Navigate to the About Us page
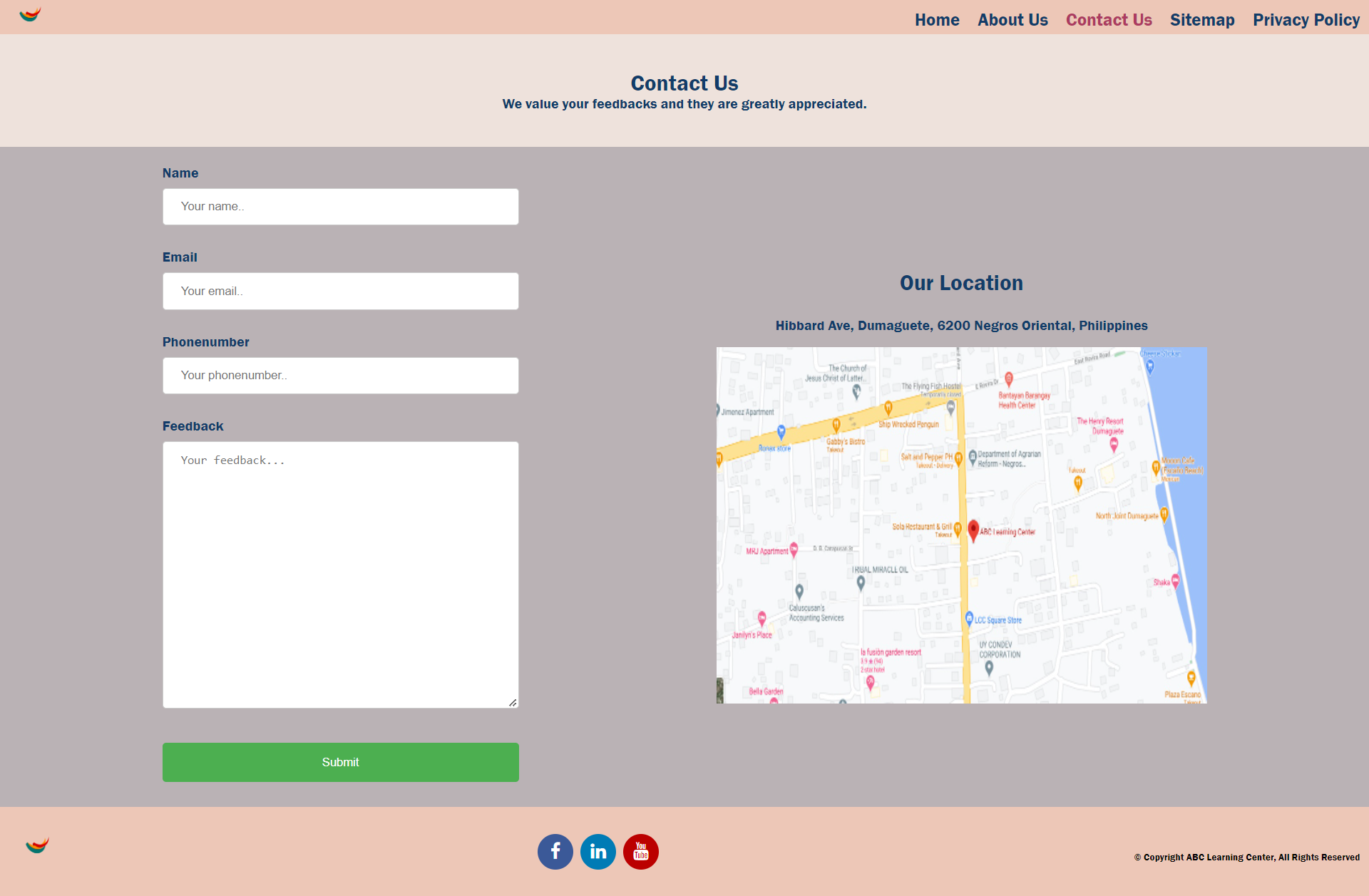Screen dimensions: 1369x896 [x=1012, y=20]
